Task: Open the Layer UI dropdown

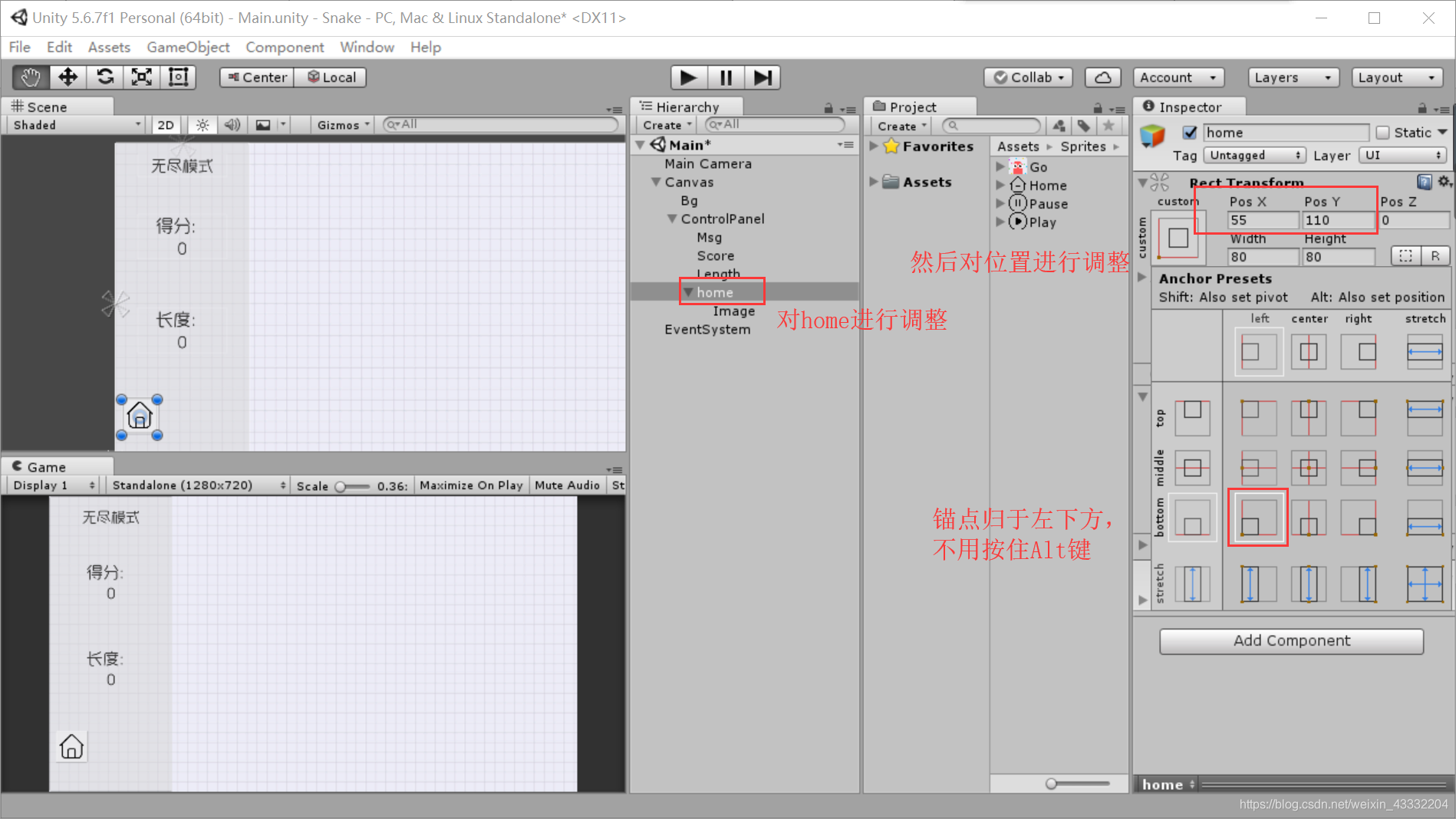Action: coord(1403,155)
